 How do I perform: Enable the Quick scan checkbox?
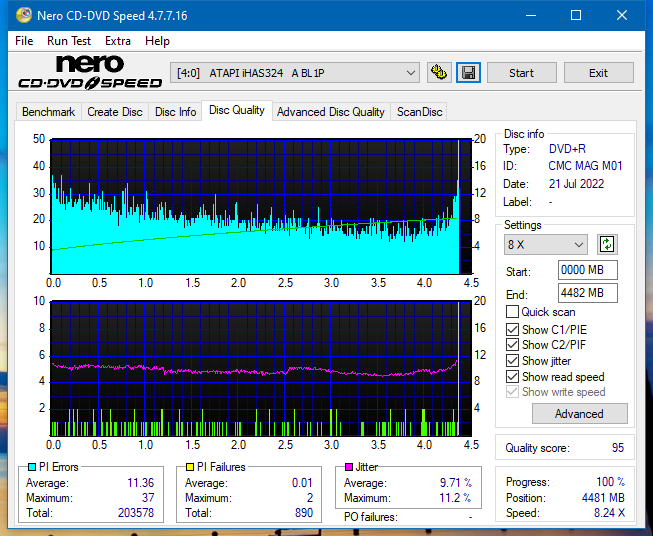512,312
